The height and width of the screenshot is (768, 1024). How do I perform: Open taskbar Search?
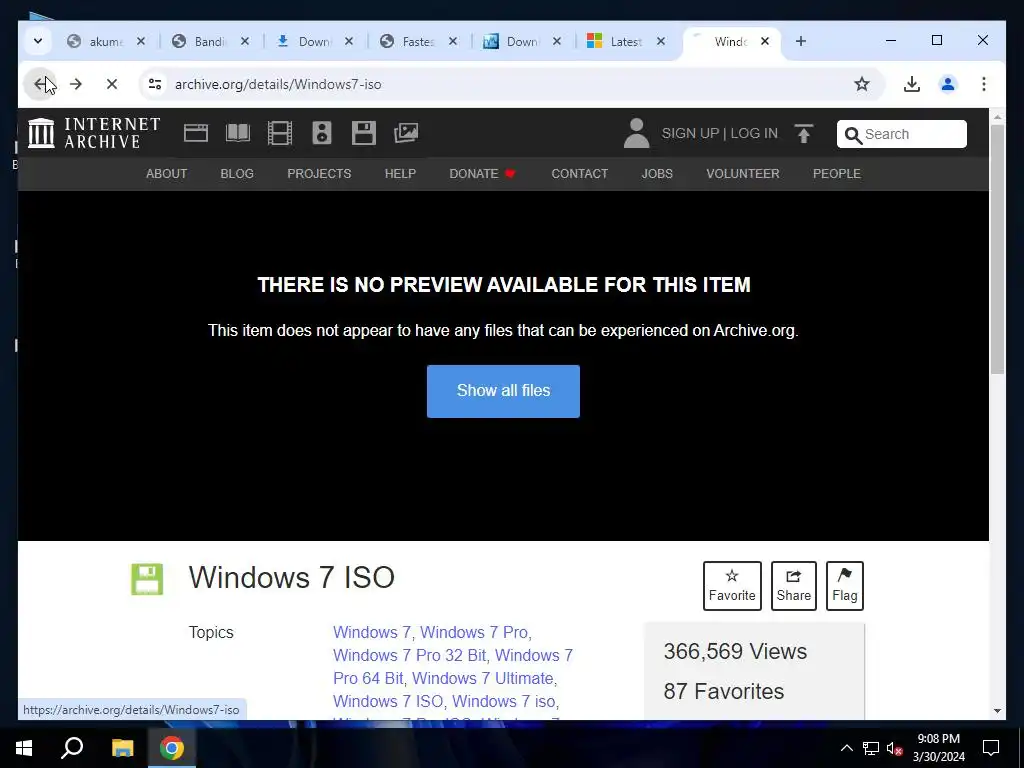point(72,748)
